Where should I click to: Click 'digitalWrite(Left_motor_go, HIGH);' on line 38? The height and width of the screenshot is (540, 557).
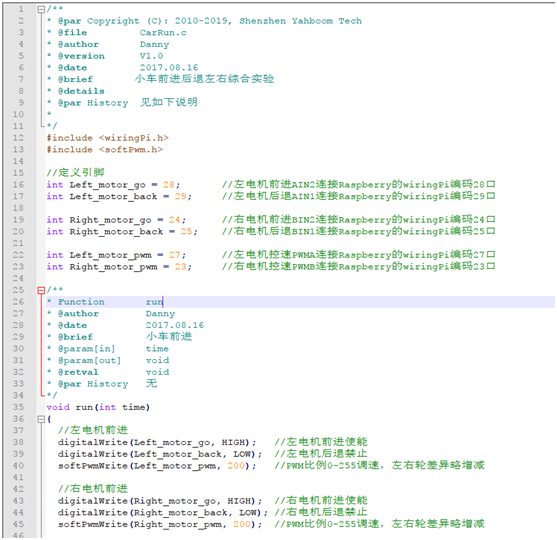(157, 443)
